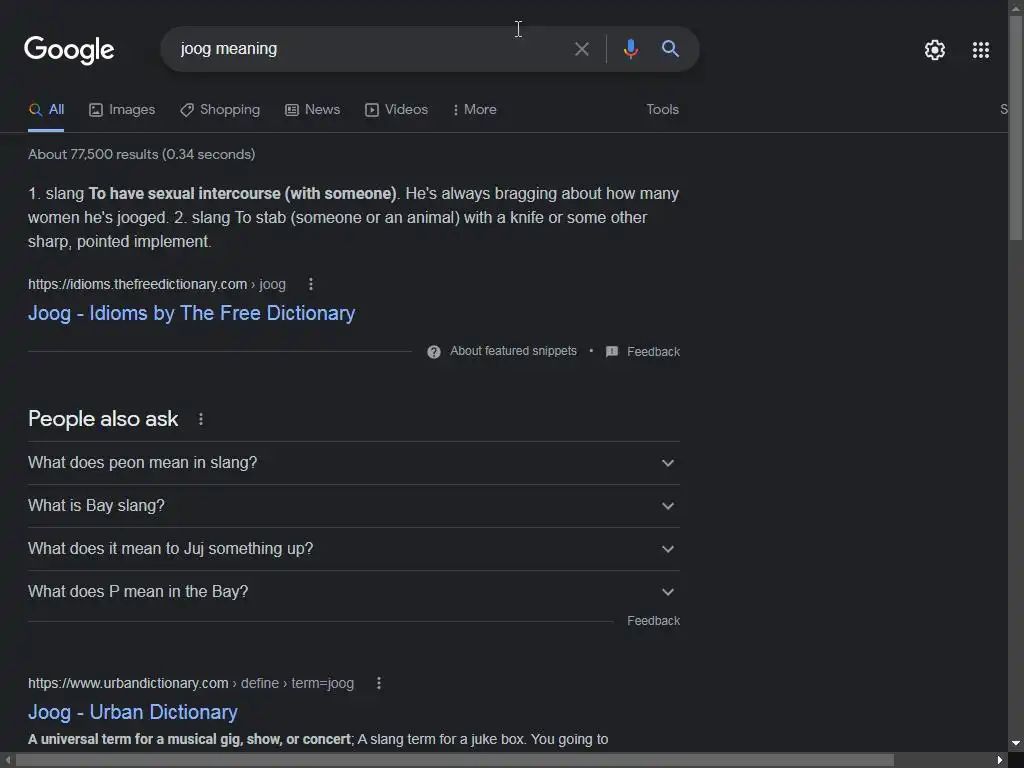This screenshot has width=1024, height=768.
Task: Click 'About featured snippets' link
Action: coord(513,351)
